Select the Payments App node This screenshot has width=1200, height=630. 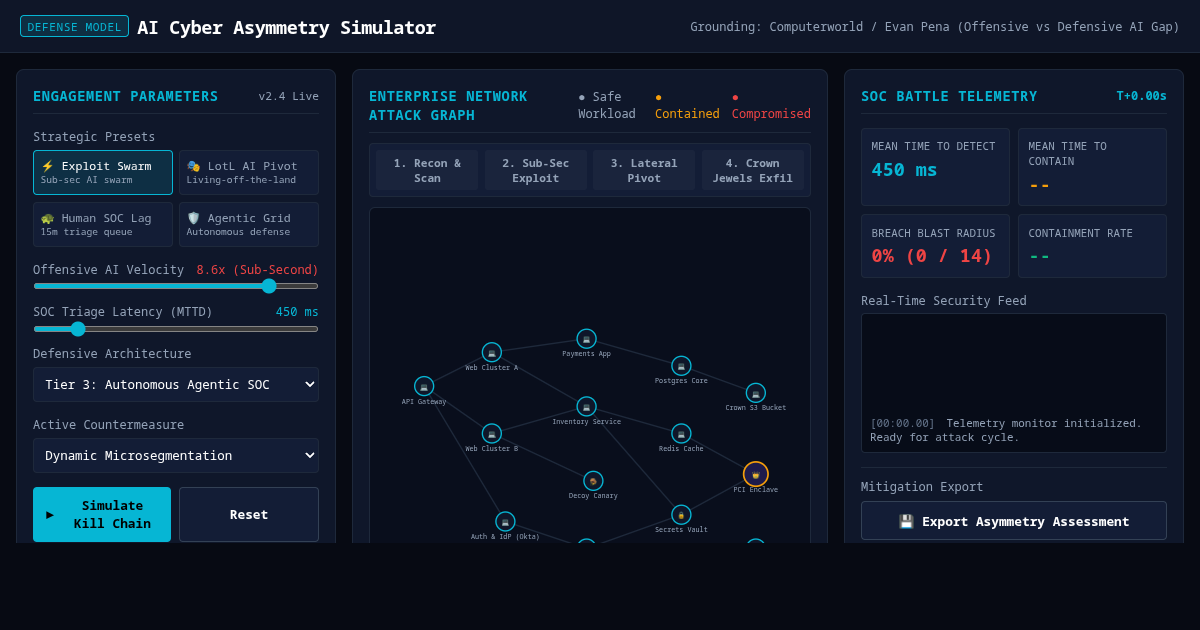[x=587, y=339]
